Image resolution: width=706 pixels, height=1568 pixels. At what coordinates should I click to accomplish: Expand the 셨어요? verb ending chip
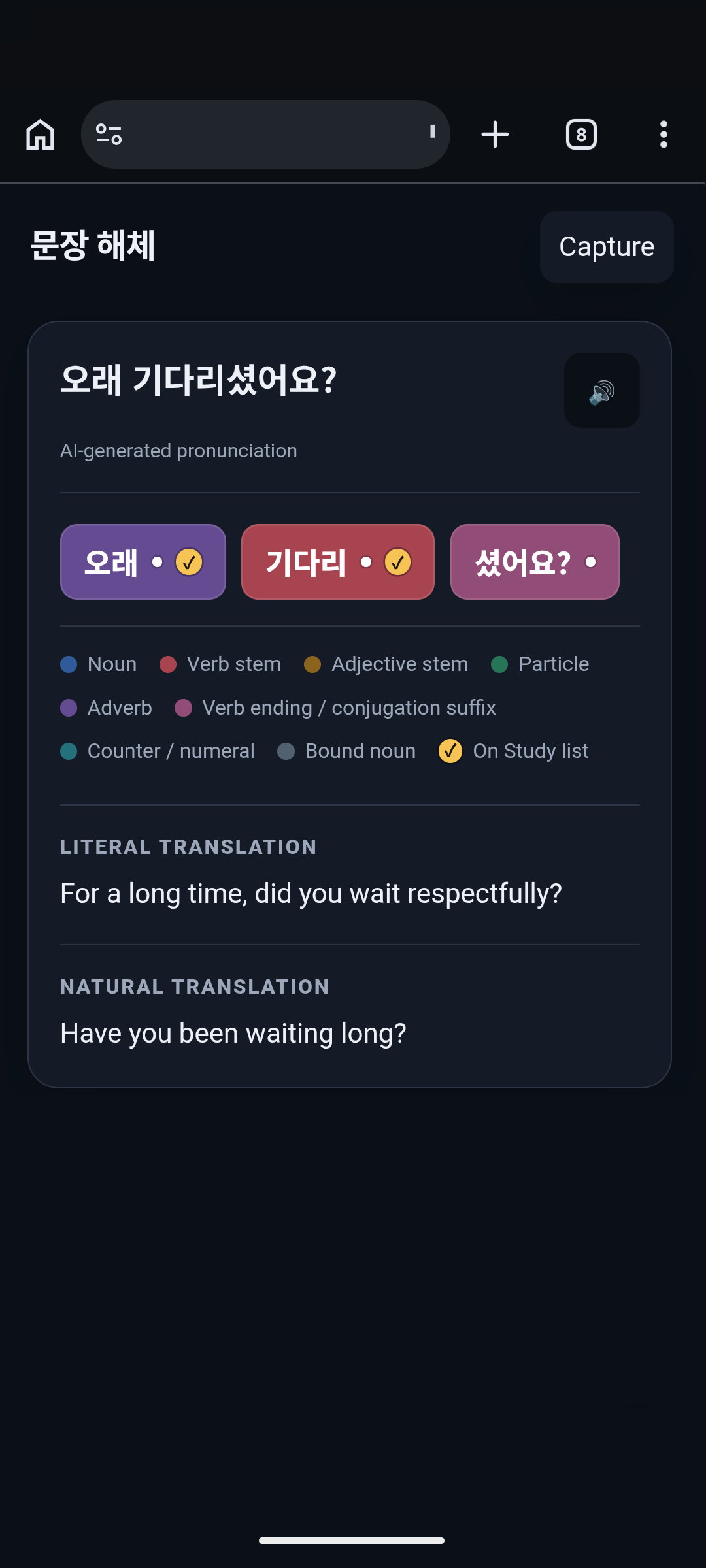click(535, 562)
